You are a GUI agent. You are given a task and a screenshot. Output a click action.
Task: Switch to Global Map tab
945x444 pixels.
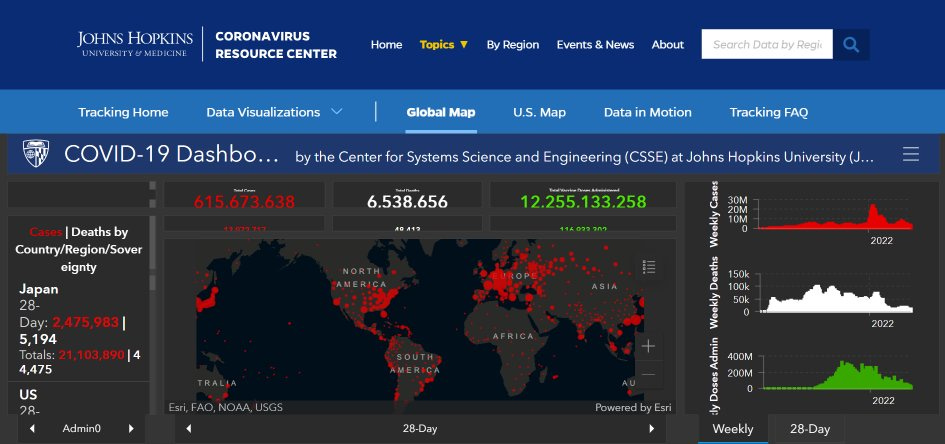441,112
